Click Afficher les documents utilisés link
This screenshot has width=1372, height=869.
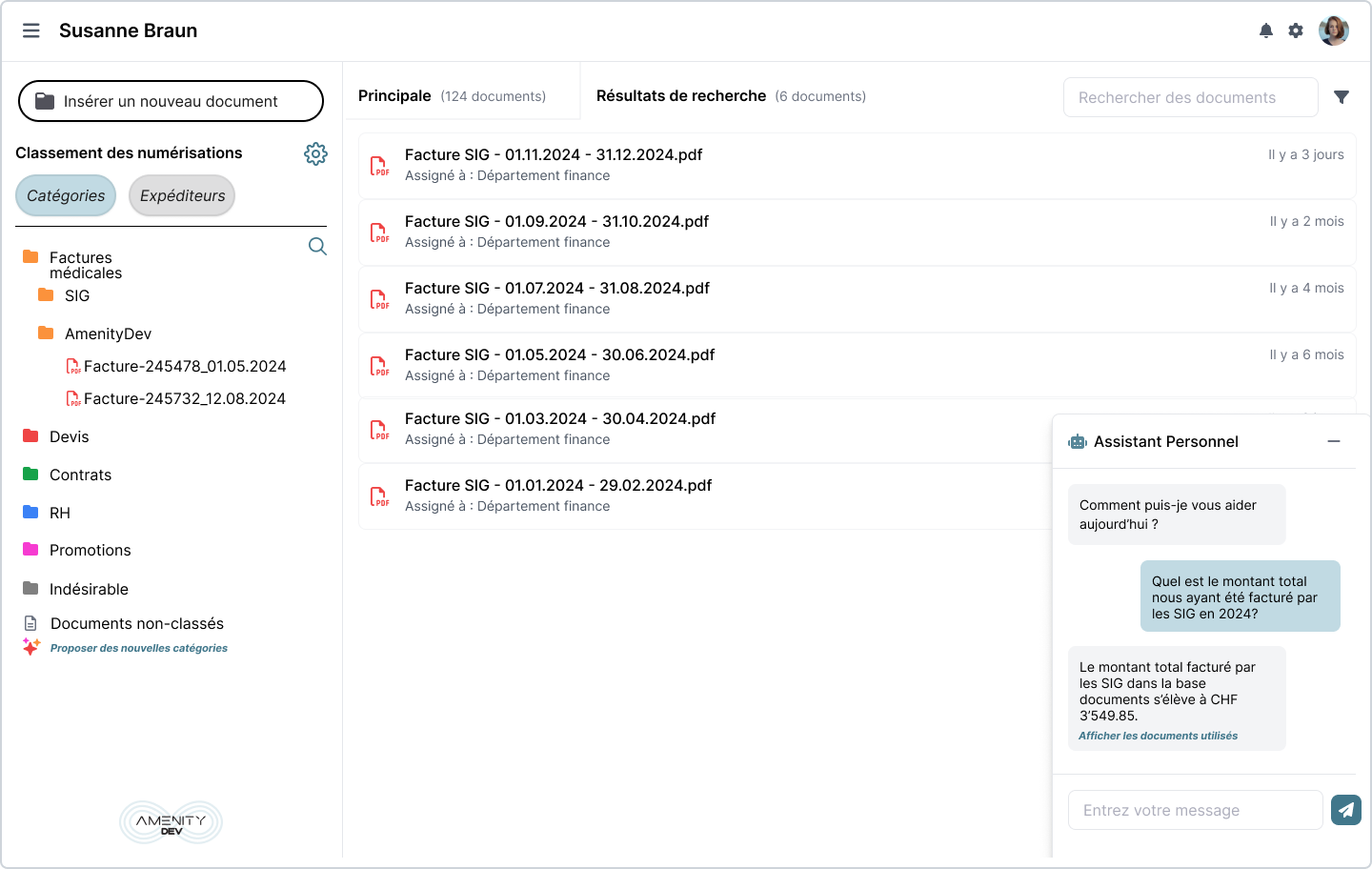click(x=1158, y=736)
